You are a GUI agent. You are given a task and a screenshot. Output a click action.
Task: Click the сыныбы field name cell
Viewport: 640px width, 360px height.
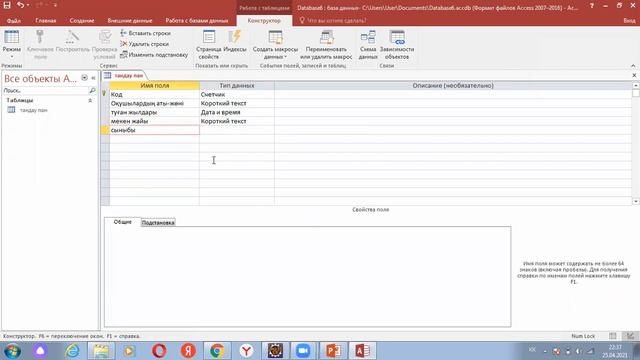(x=155, y=130)
